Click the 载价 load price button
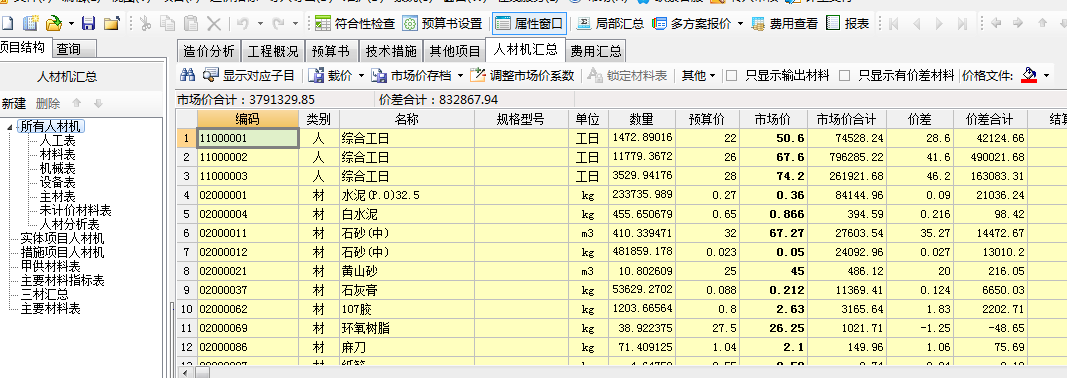1067x378 pixels. 331,76
